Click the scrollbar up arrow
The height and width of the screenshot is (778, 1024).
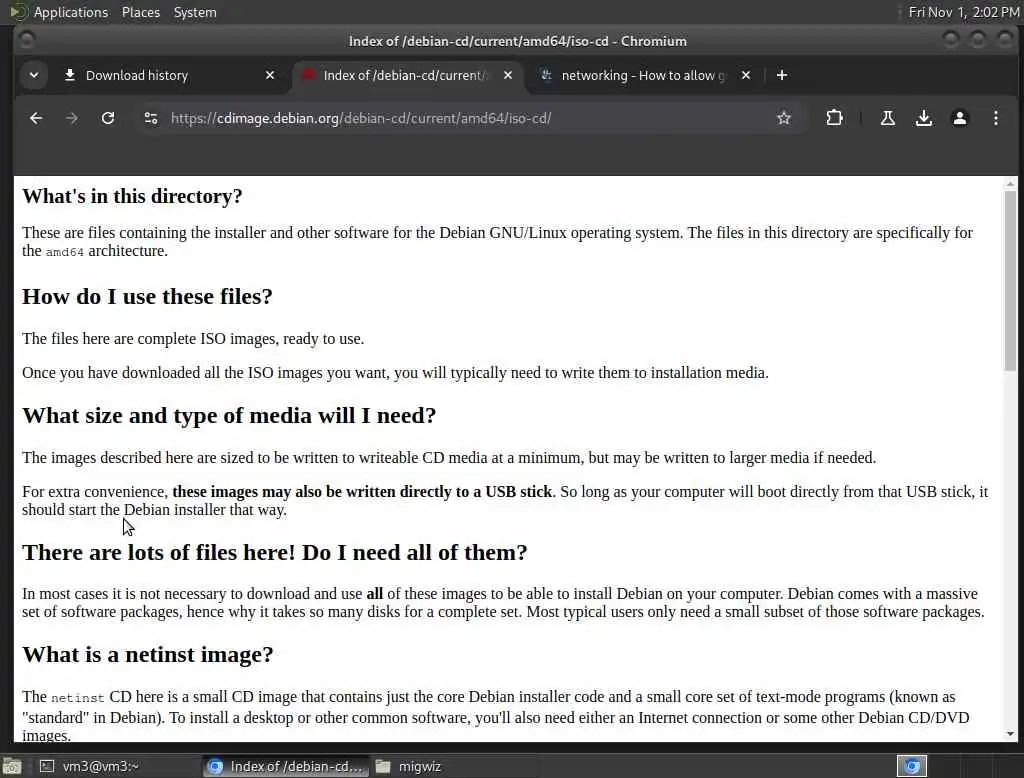1010,184
